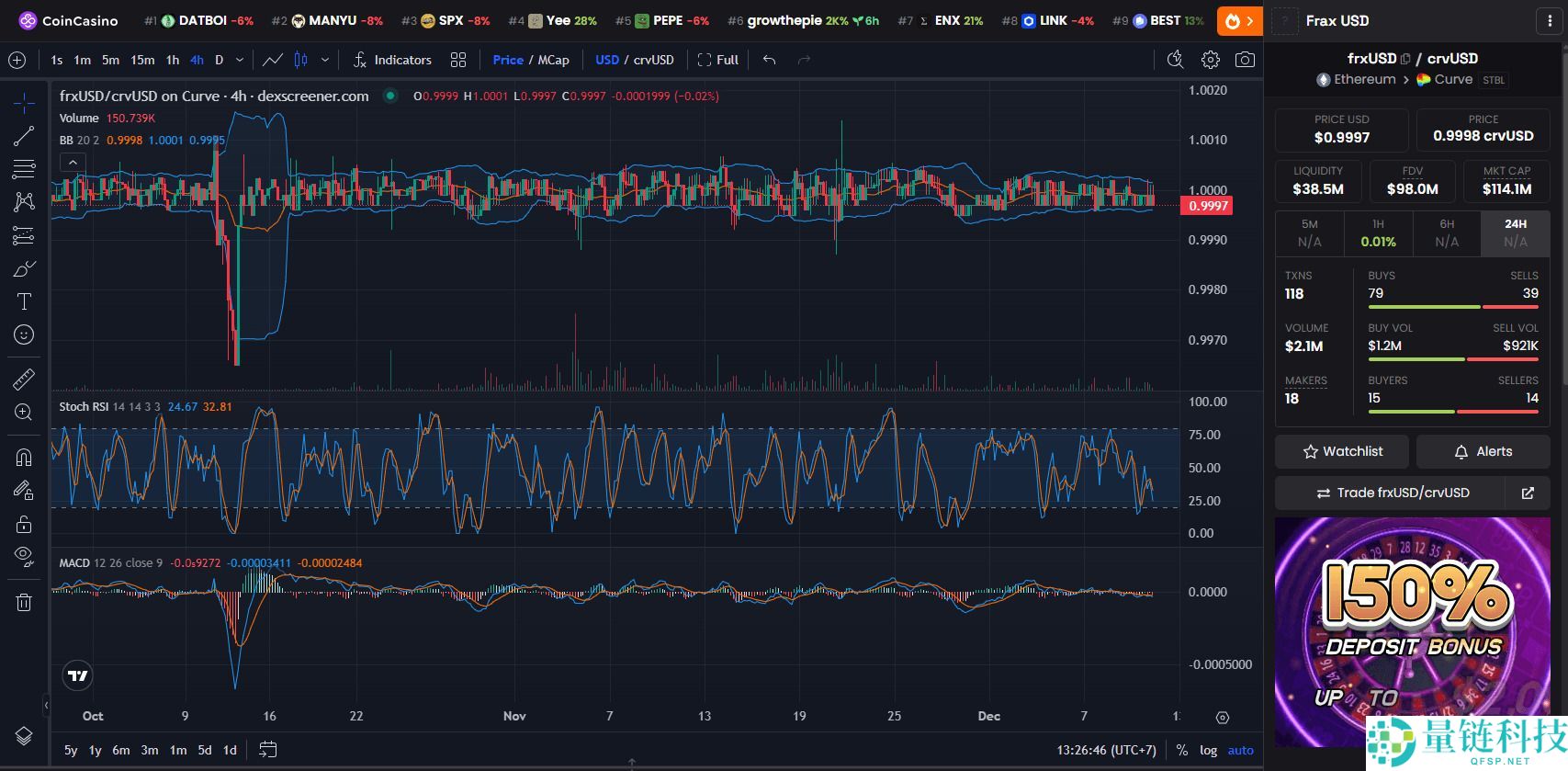
Task: Expand the time interval dropdown
Action: 240,60
